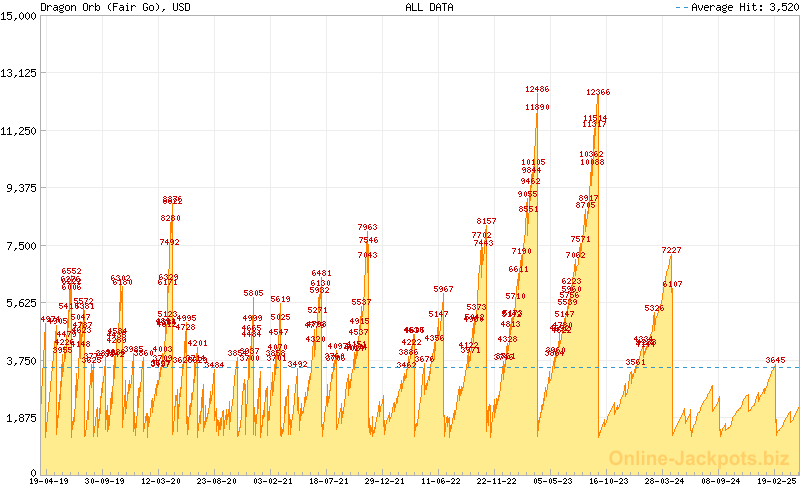The image size is (800, 490).
Task: Click the 7227 hit value label
Action: tap(671, 250)
